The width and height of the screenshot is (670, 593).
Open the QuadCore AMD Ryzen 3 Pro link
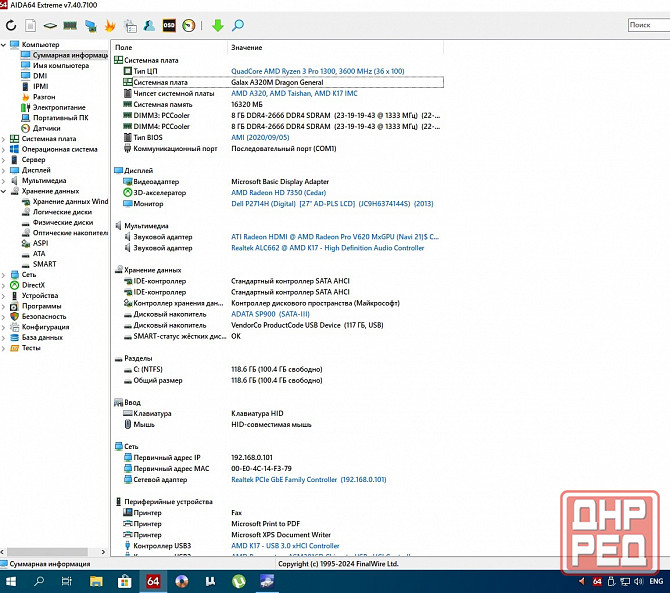pyautogui.click(x=317, y=71)
